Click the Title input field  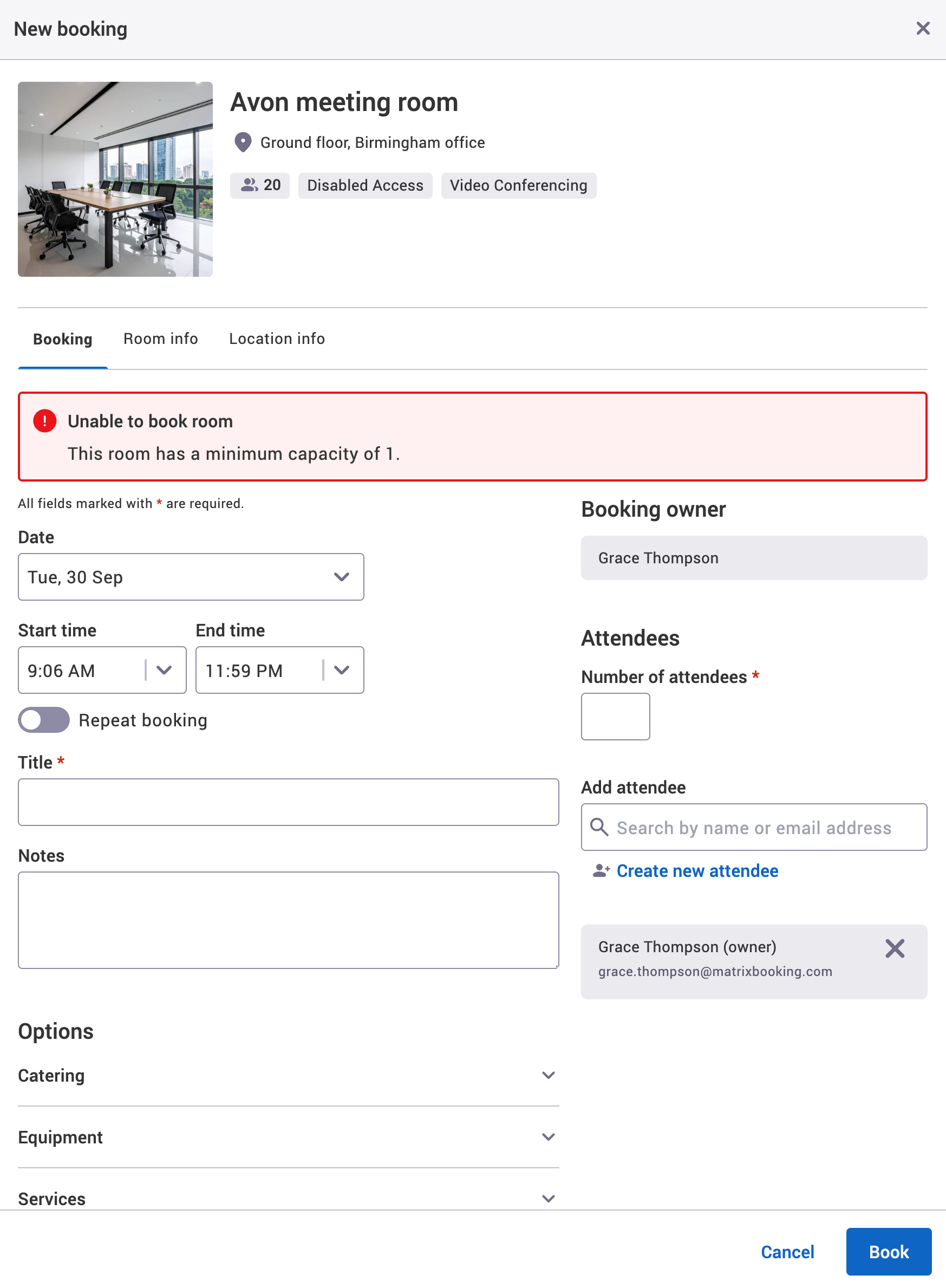[x=288, y=802]
